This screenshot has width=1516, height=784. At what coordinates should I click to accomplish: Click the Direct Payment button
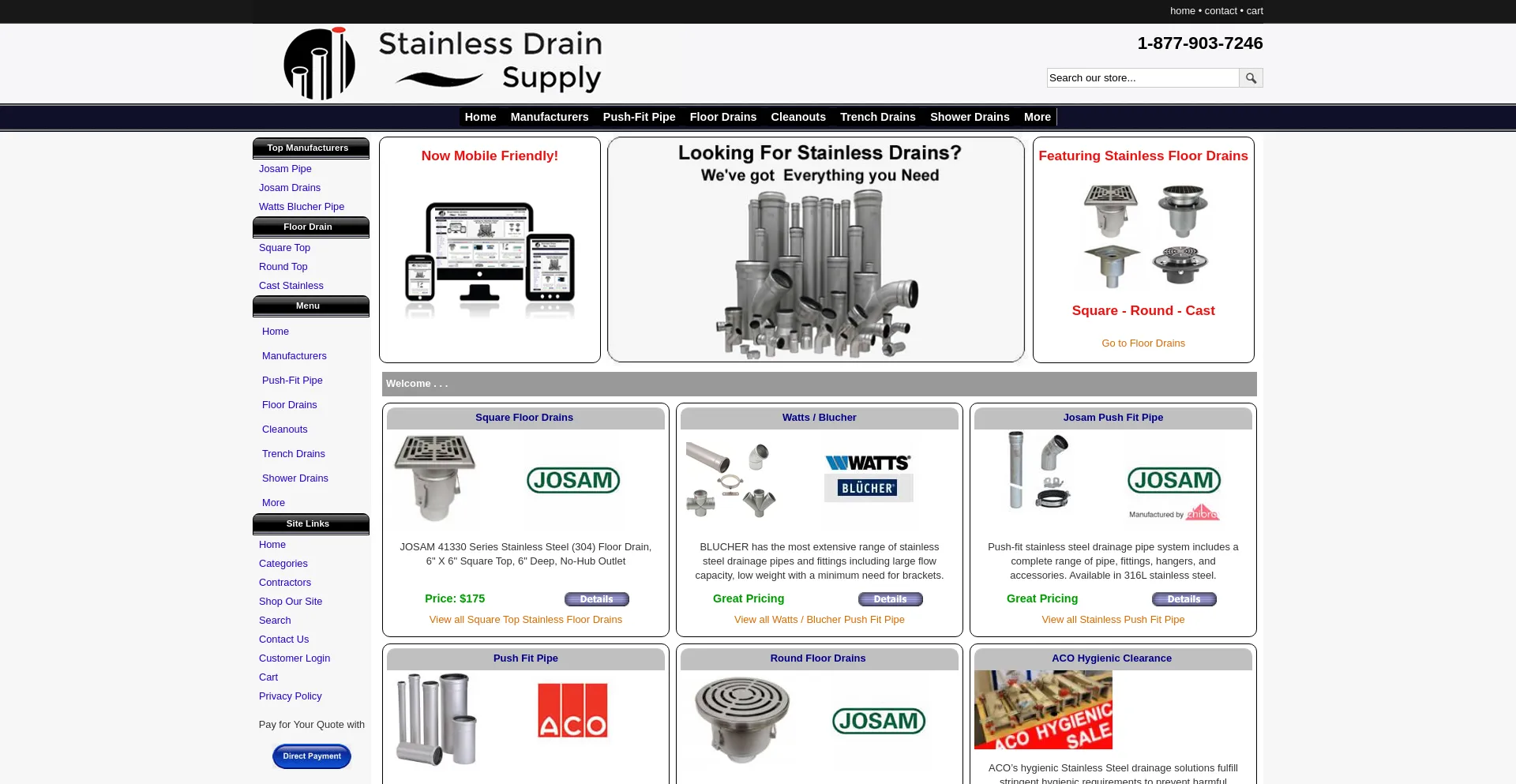pyautogui.click(x=312, y=756)
